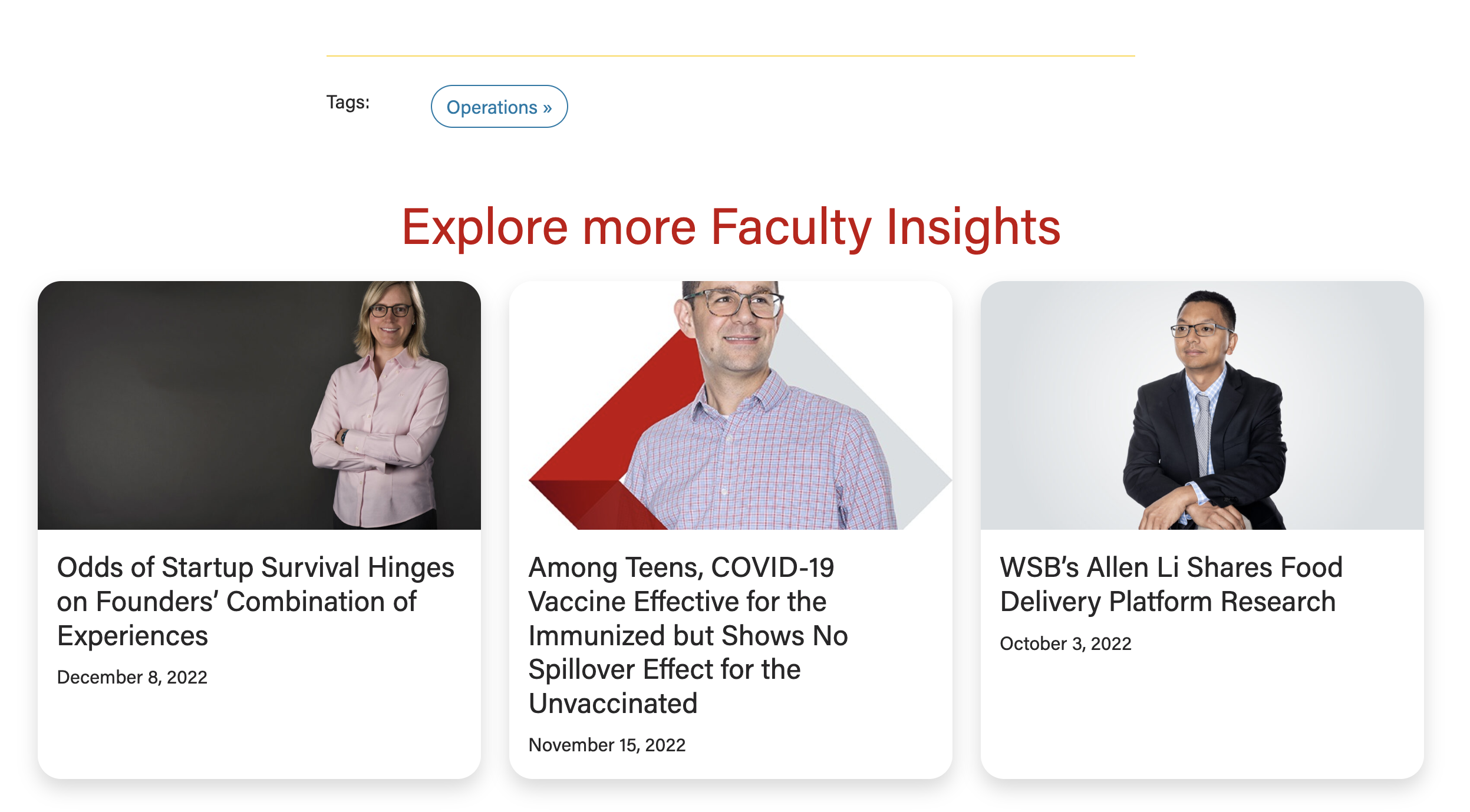Click the December 8, 2022 date
This screenshot has height=812, width=1470.
click(x=132, y=677)
